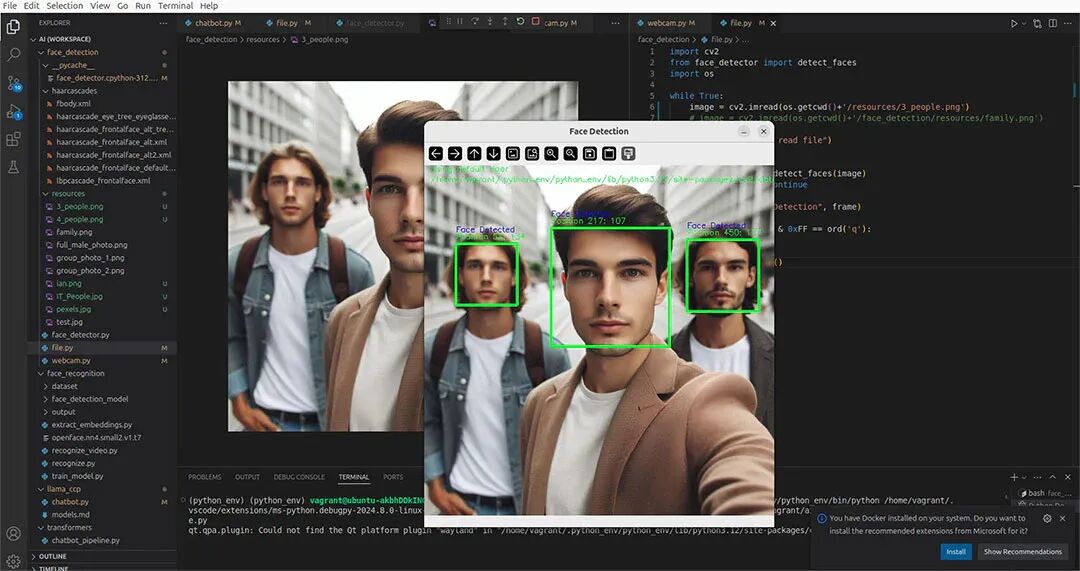Screen dimensions: 1080x571
Task: Pan down in Face Detection window
Action: (493, 153)
